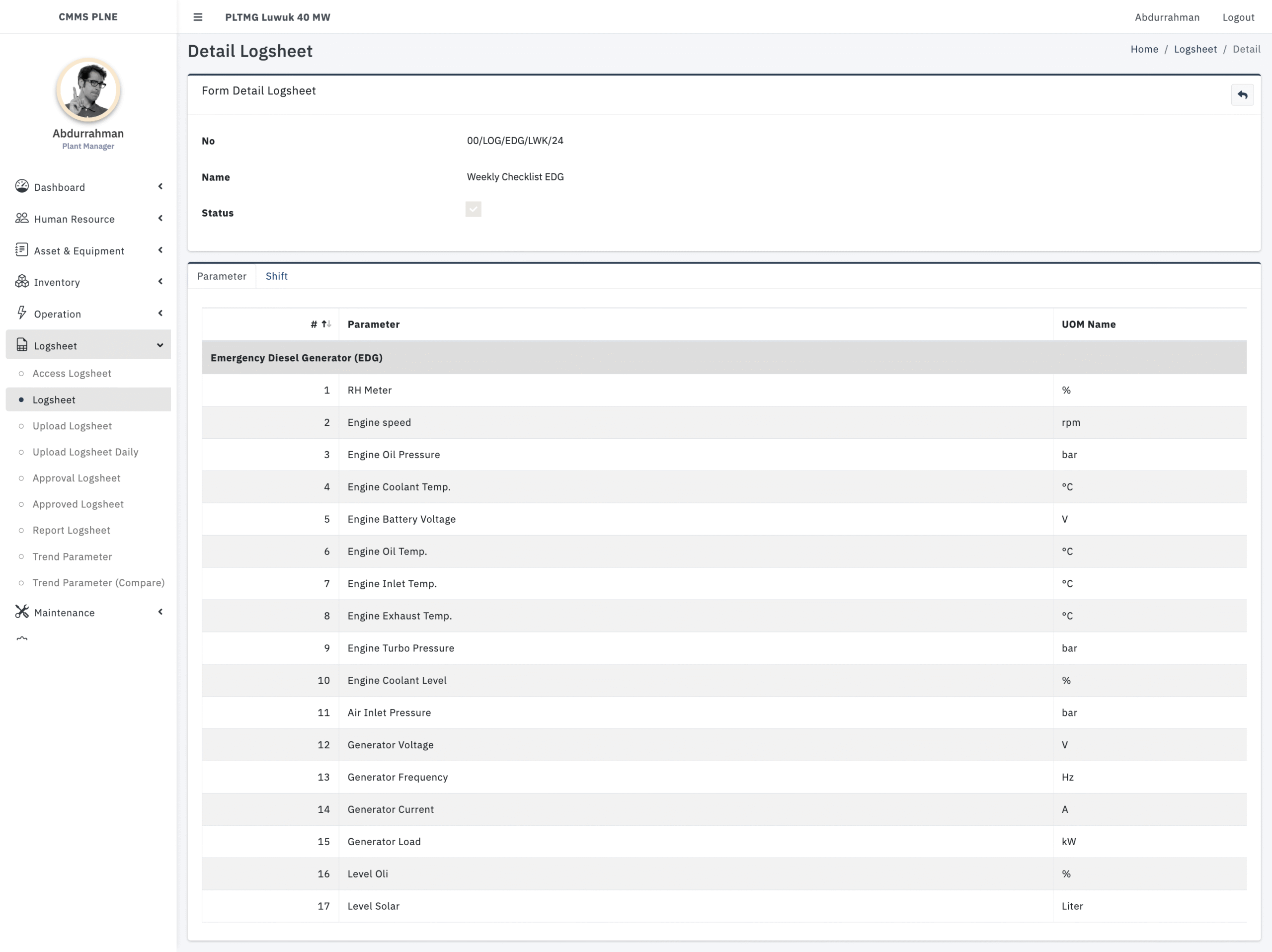The image size is (1272, 952).
Task: Select the Air Inlet Pressure row
Action: click(724, 713)
